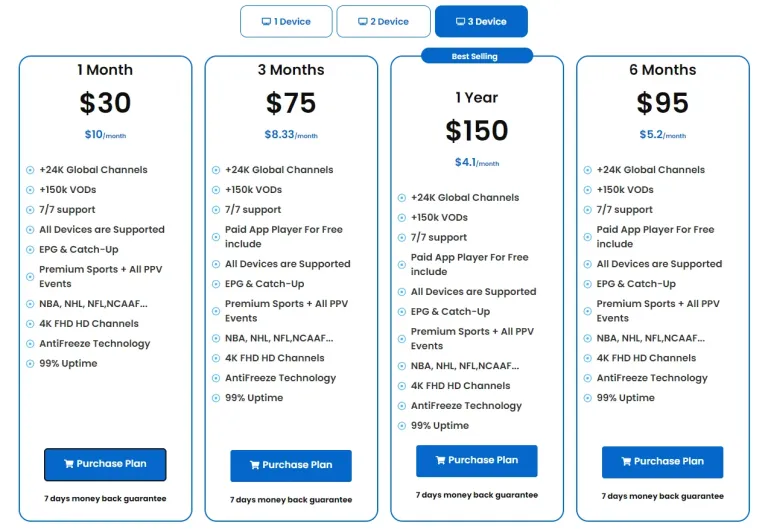Purchase the 3 Months plan
The image size is (768, 529).
291,465
